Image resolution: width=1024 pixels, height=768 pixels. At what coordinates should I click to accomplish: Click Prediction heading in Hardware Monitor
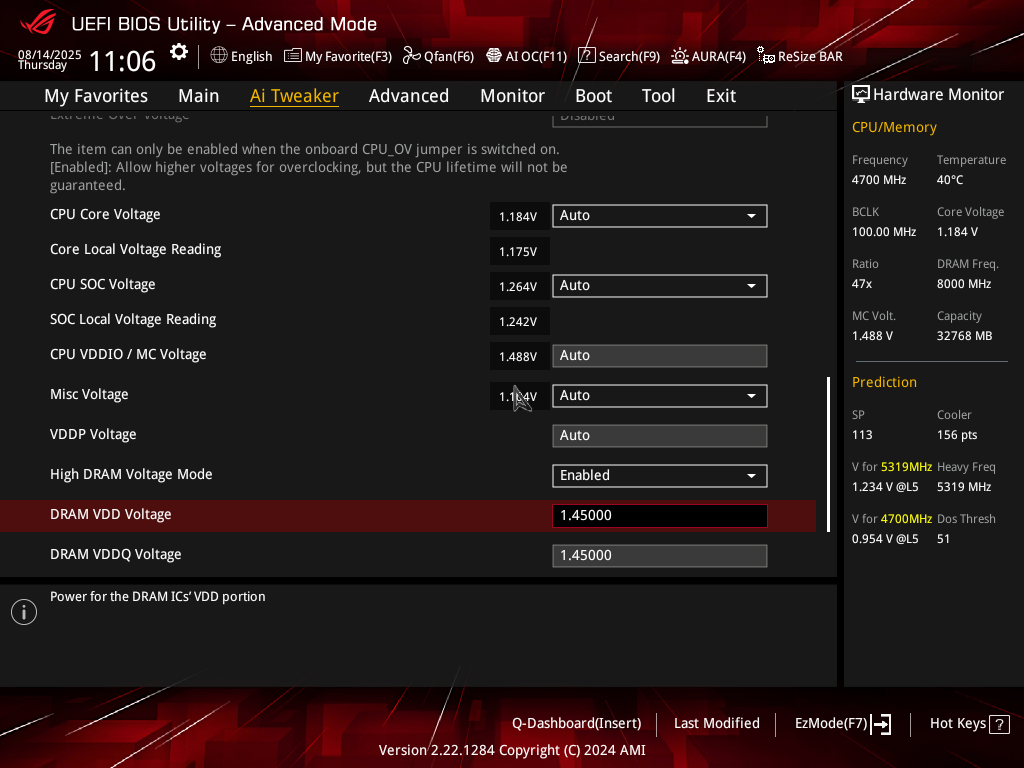coord(884,383)
